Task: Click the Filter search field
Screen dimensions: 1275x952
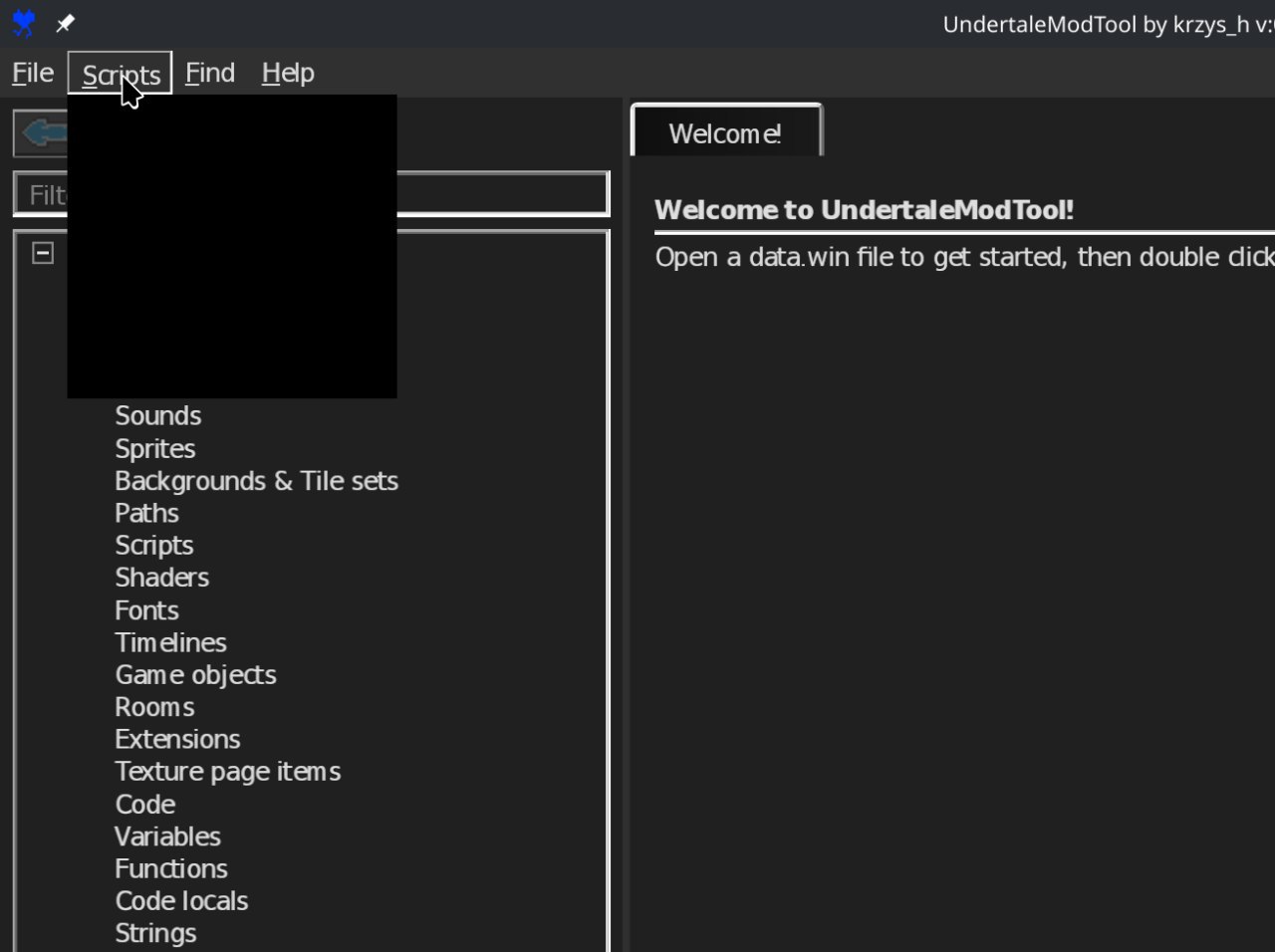Action: [311, 194]
